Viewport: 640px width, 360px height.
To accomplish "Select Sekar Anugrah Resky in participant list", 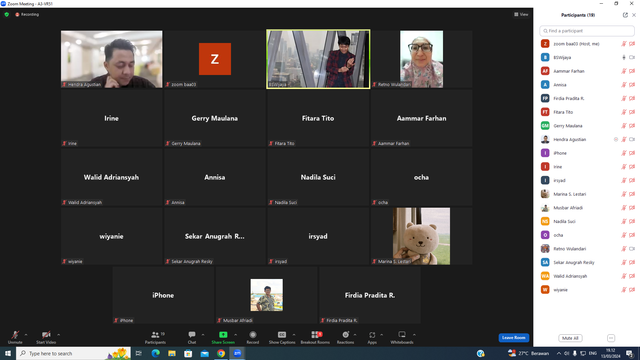I will (x=587, y=262).
